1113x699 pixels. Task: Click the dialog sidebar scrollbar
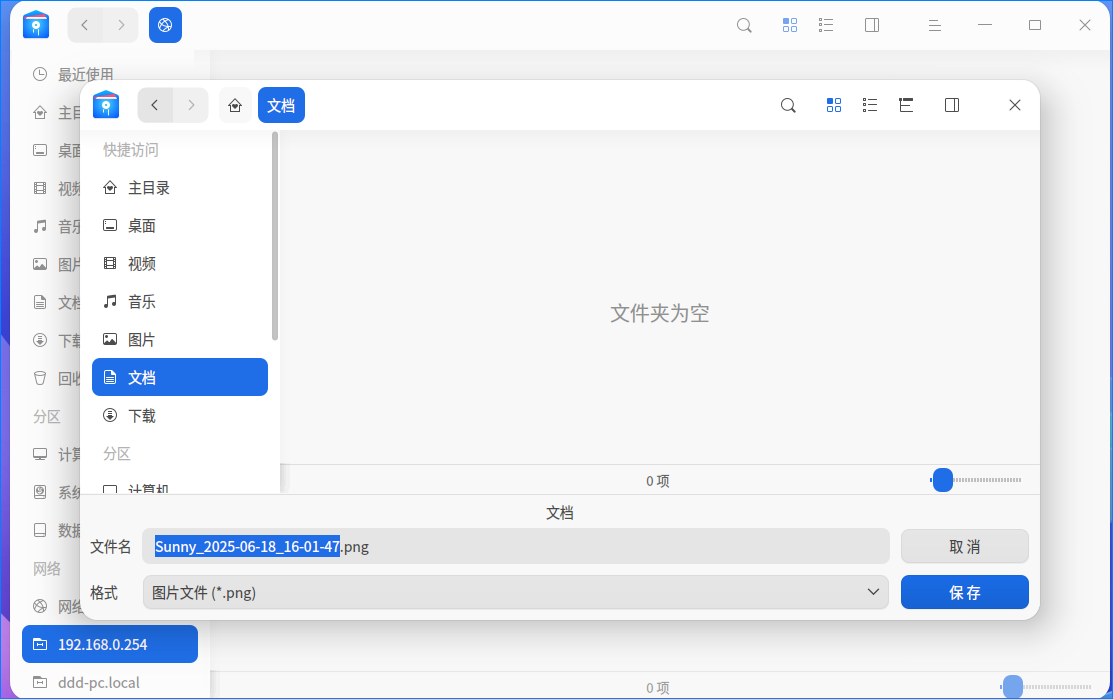pos(275,236)
